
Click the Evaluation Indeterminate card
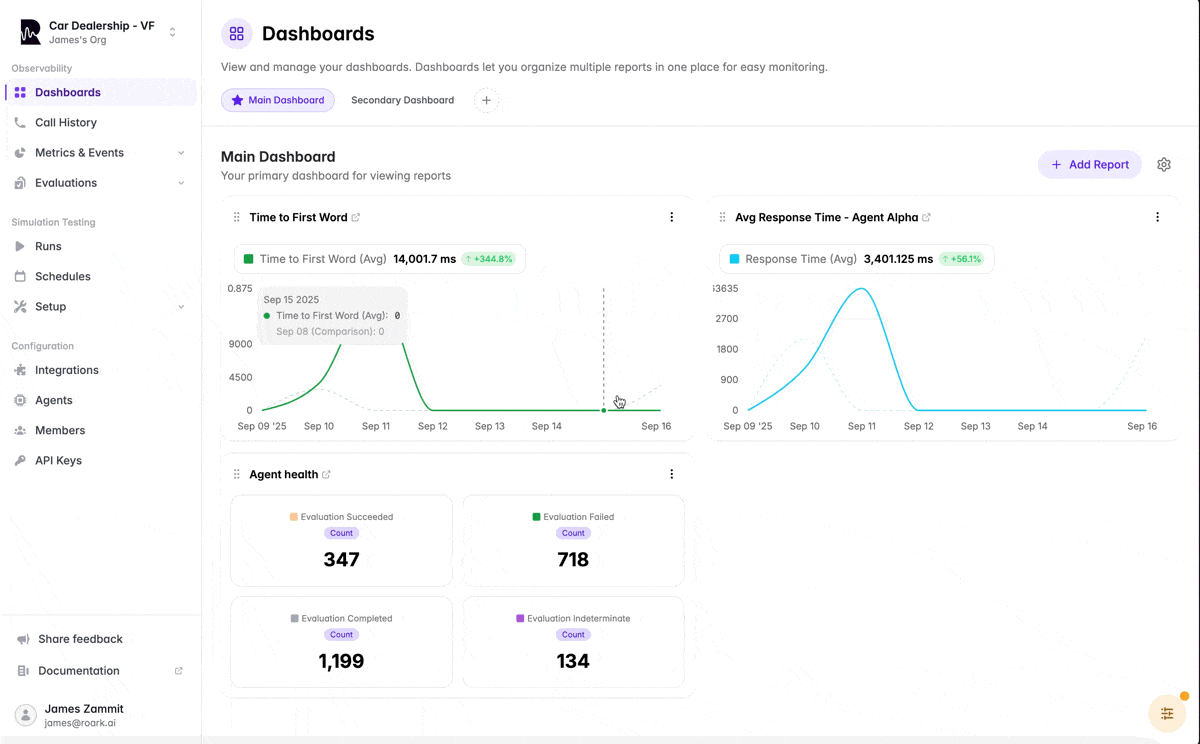coord(573,642)
